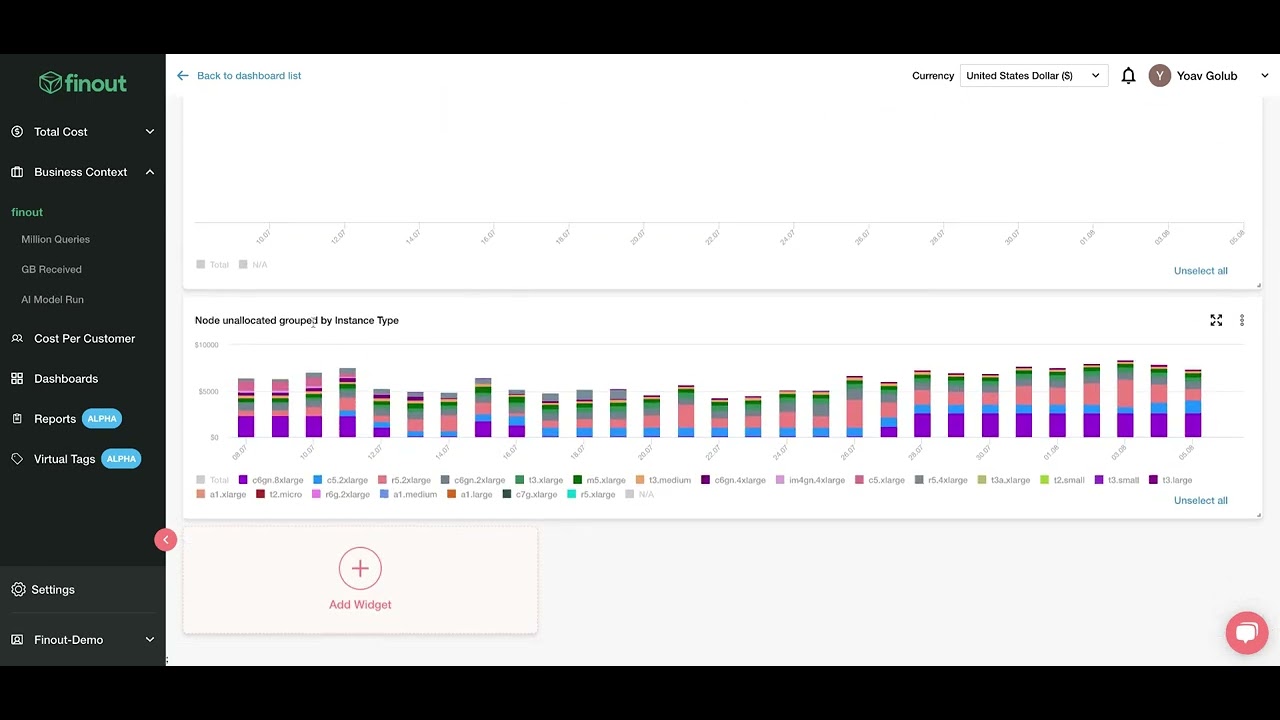Image resolution: width=1280 pixels, height=720 pixels.
Task: Collapse the sidebar with red arrow button
Action: pyautogui.click(x=166, y=540)
